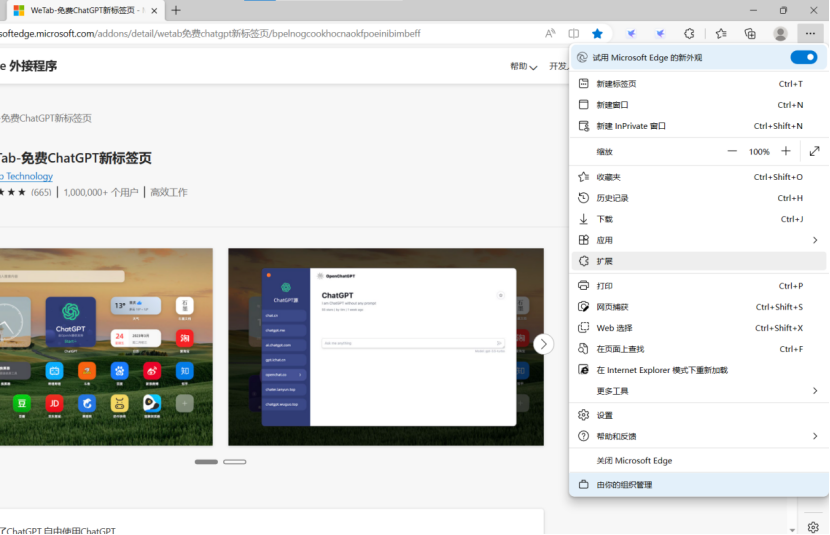Click the Technology developer link
Viewport: 830px width, 535px height.
(x=26, y=176)
